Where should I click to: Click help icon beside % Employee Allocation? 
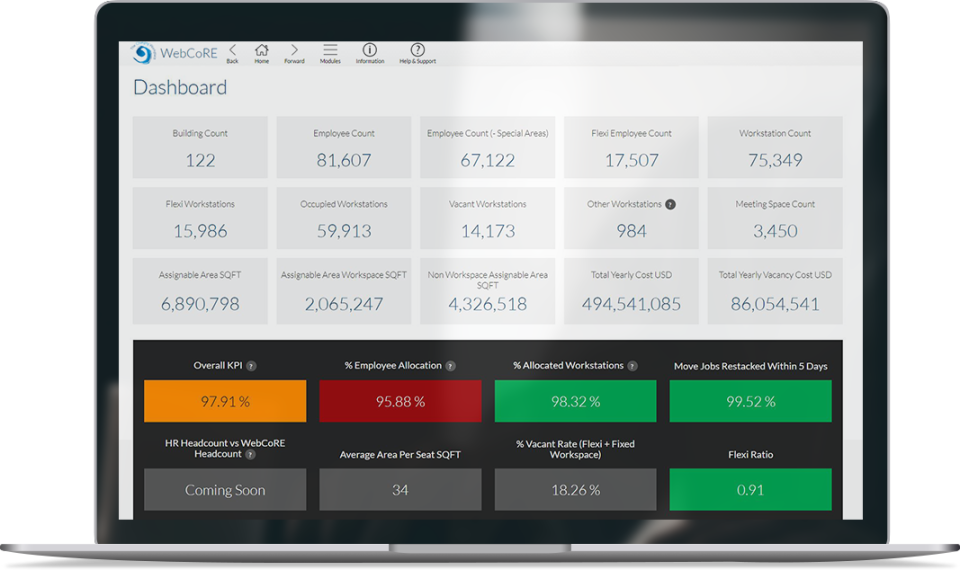pos(451,366)
